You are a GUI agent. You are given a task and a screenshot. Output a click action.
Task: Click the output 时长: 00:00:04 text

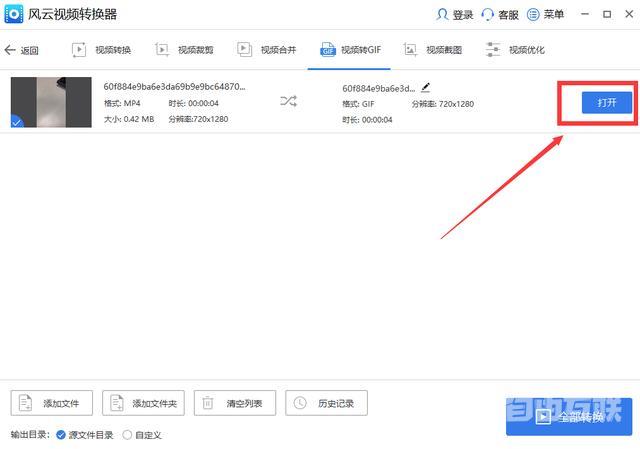(367, 120)
